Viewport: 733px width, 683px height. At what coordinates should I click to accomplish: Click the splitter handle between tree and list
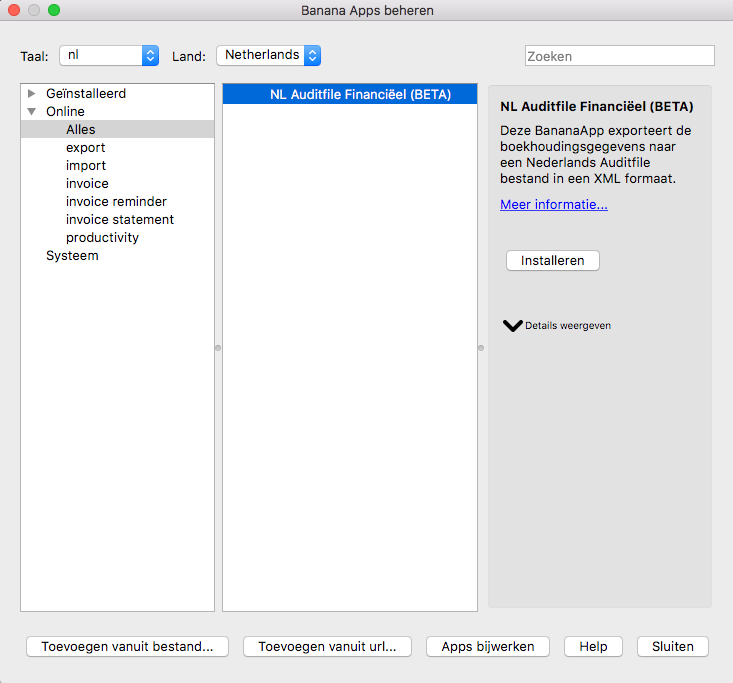218,348
